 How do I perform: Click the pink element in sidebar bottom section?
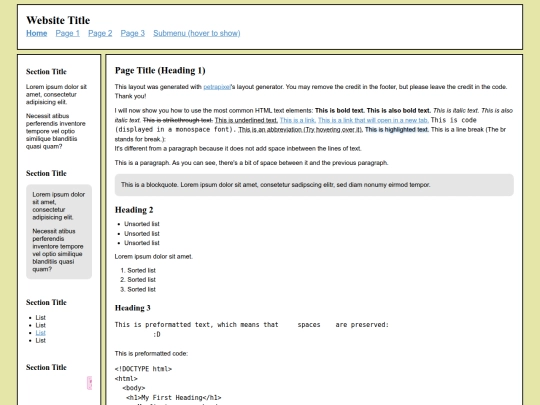pos(90,383)
